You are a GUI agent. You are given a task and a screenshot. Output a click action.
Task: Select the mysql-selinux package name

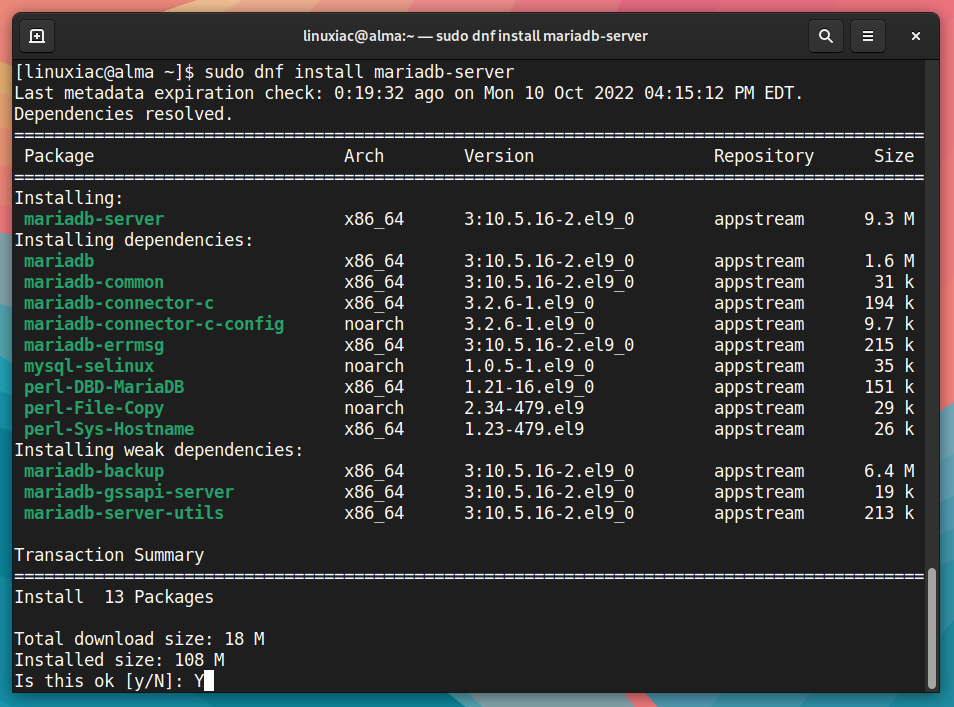(89, 366)
